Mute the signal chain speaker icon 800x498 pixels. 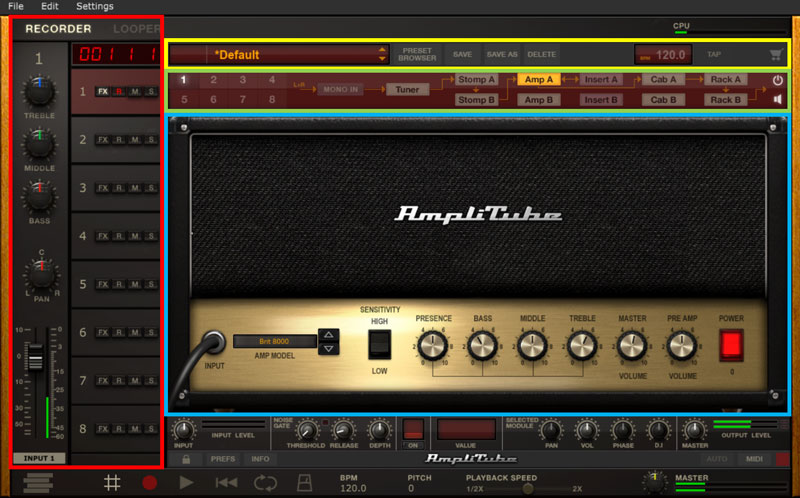tap(778, 99)
